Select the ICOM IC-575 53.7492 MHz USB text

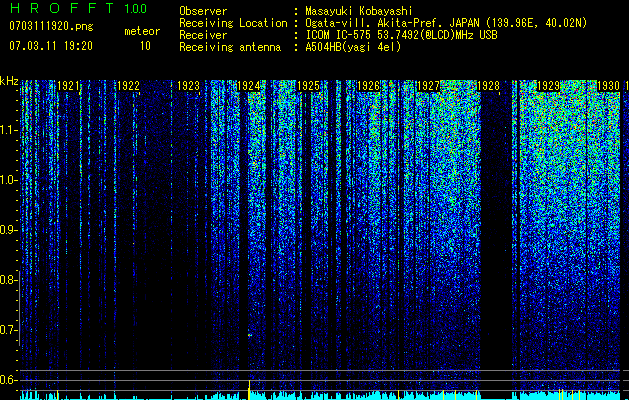(401, 35)
